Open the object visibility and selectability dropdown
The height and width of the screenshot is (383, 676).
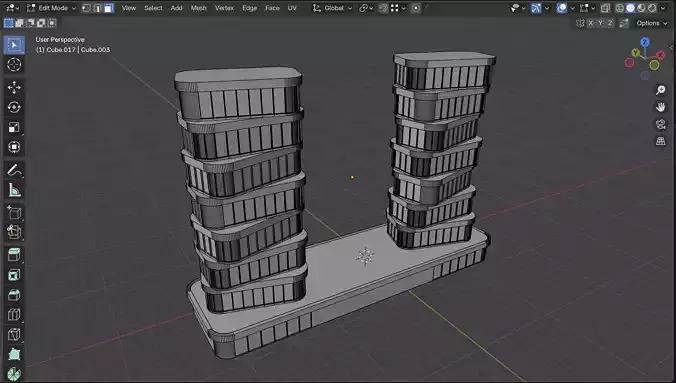pyautogui.click(x=517, y=8)
